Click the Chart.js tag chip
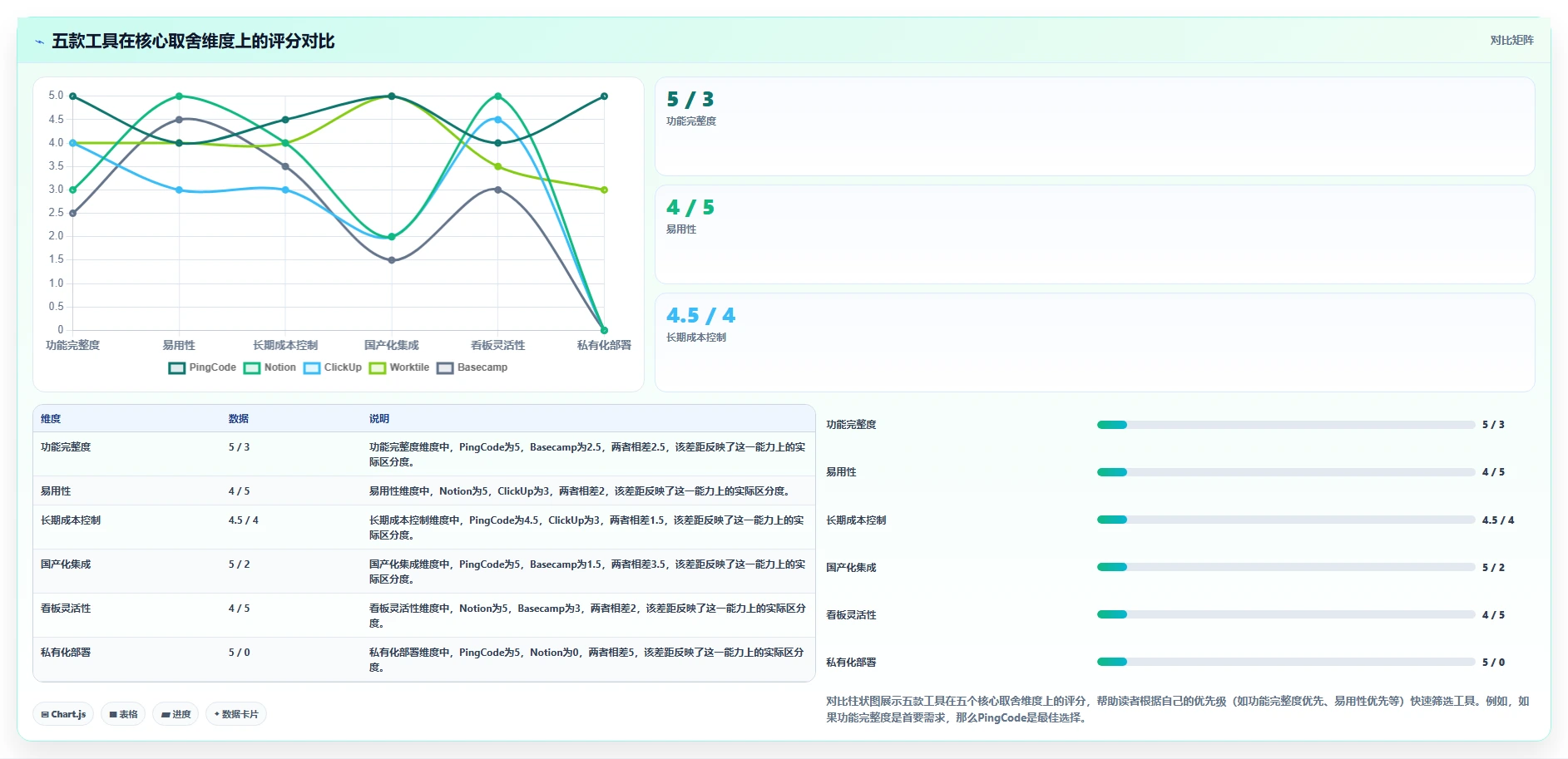 63,714
